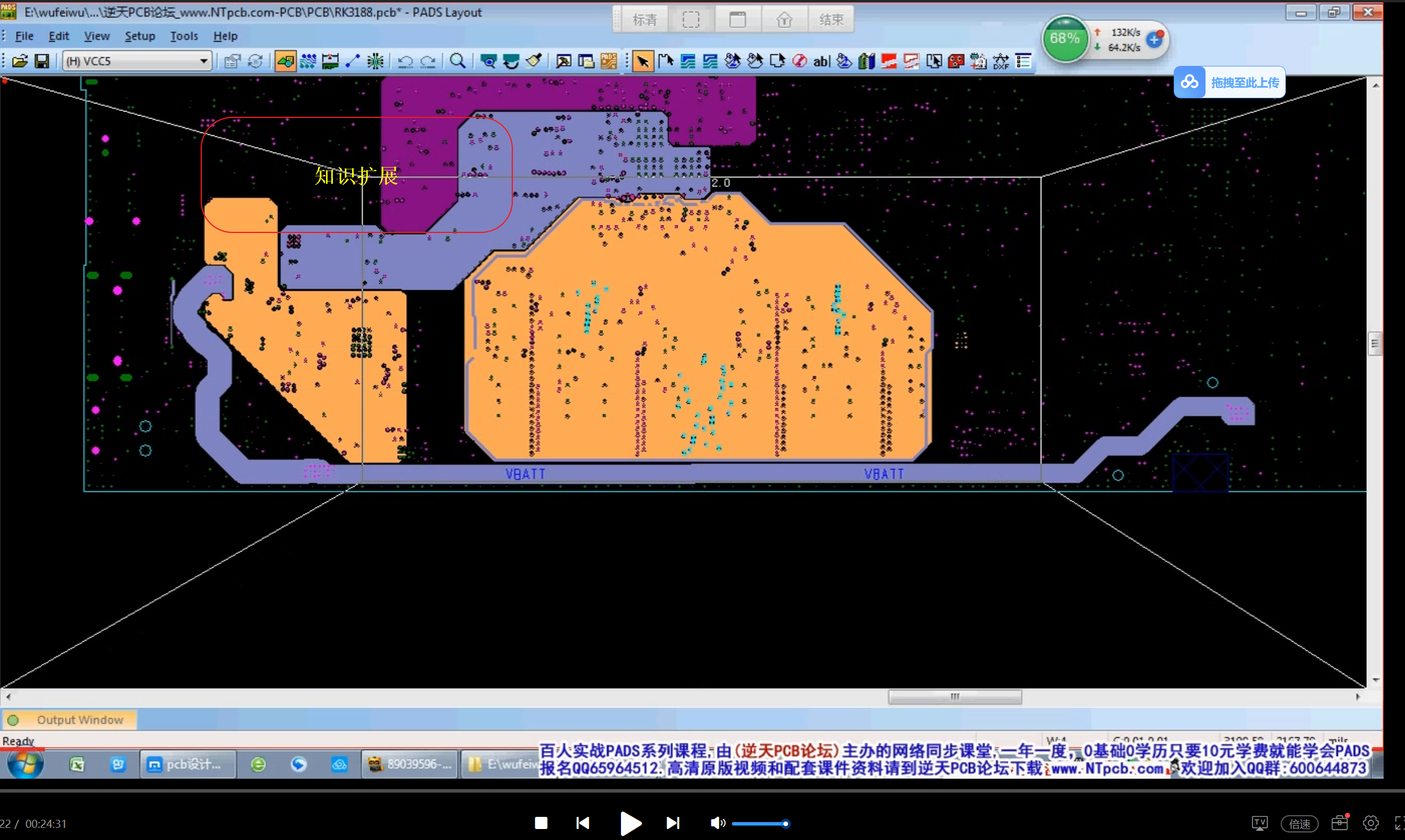Image resolution: width=1405 pixels, height=840 pixels.
Task: Open the From Library books icon
Action: pyautogui.click(x=867, y=61)
